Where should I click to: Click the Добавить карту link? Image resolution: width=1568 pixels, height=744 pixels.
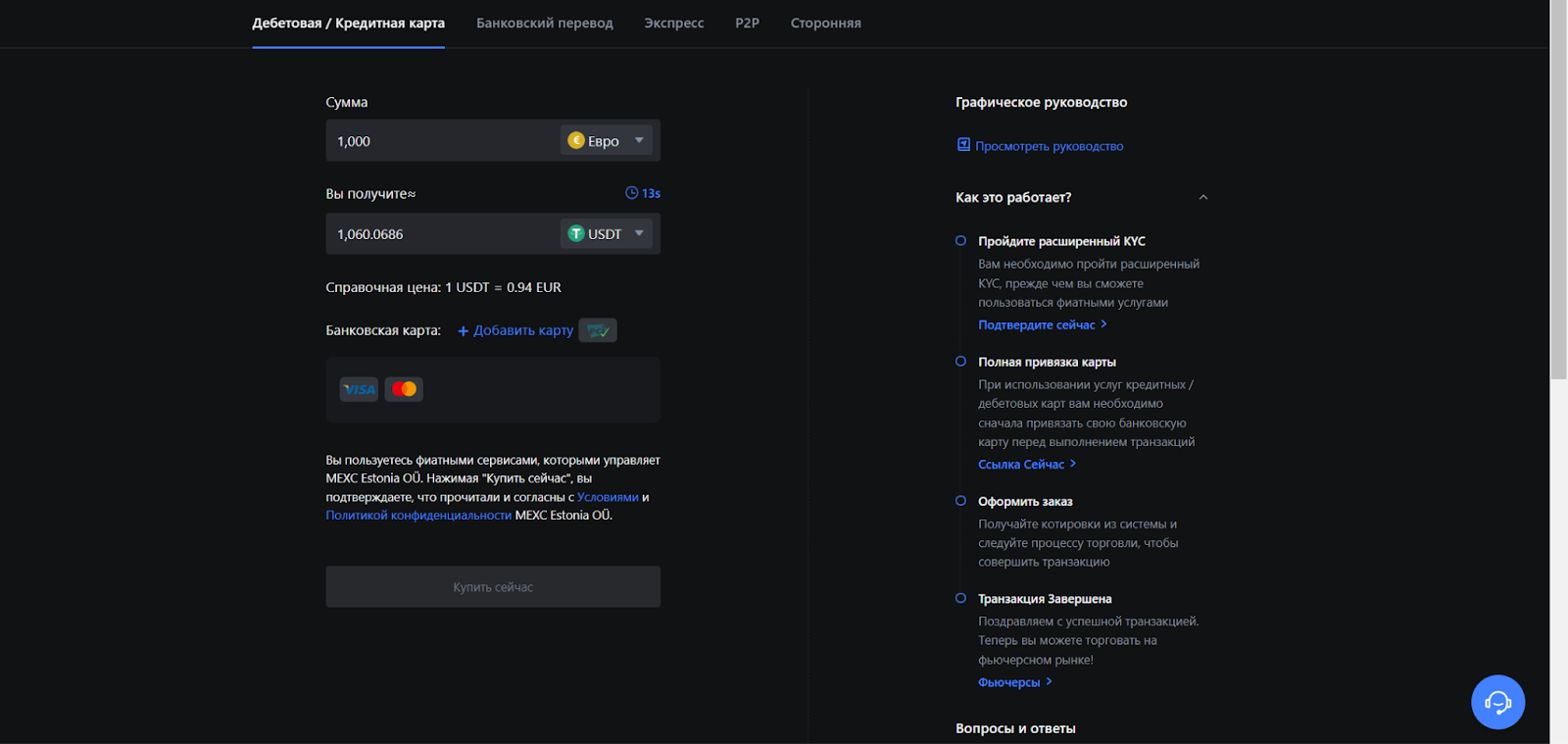point(515,330)
